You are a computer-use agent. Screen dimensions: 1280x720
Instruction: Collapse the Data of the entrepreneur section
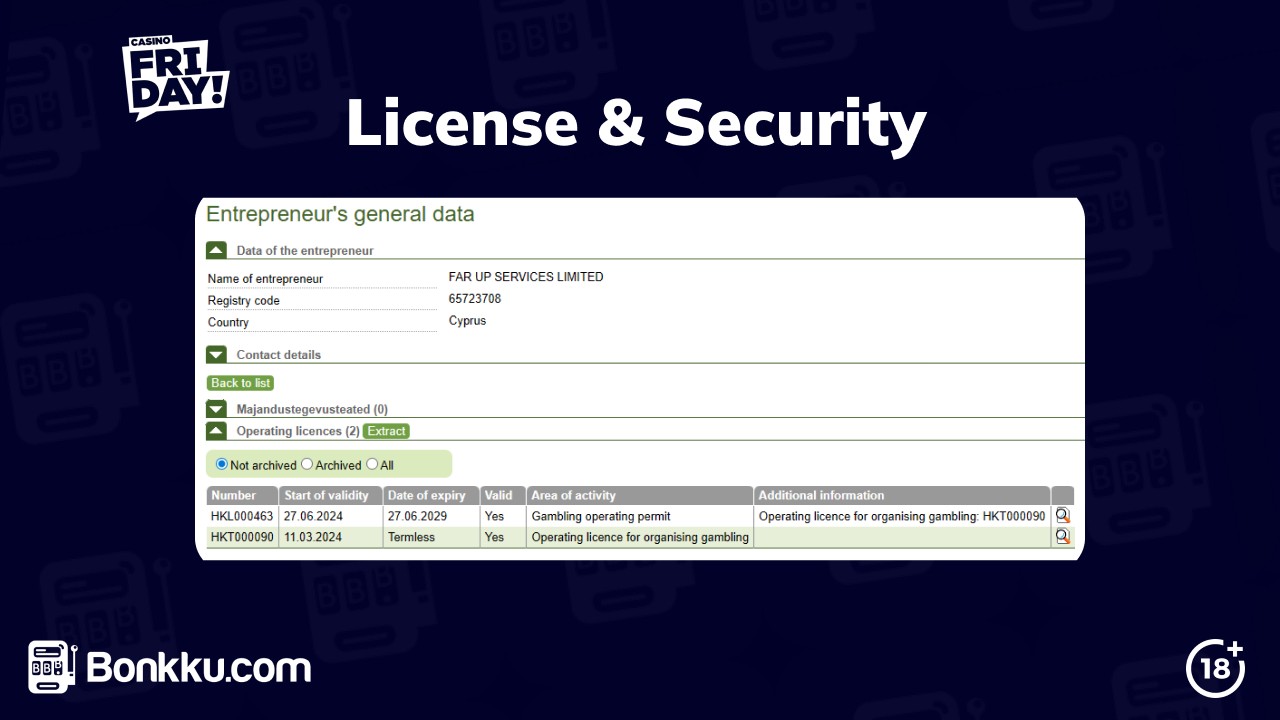pyautogui.click(x=216, y=250)
